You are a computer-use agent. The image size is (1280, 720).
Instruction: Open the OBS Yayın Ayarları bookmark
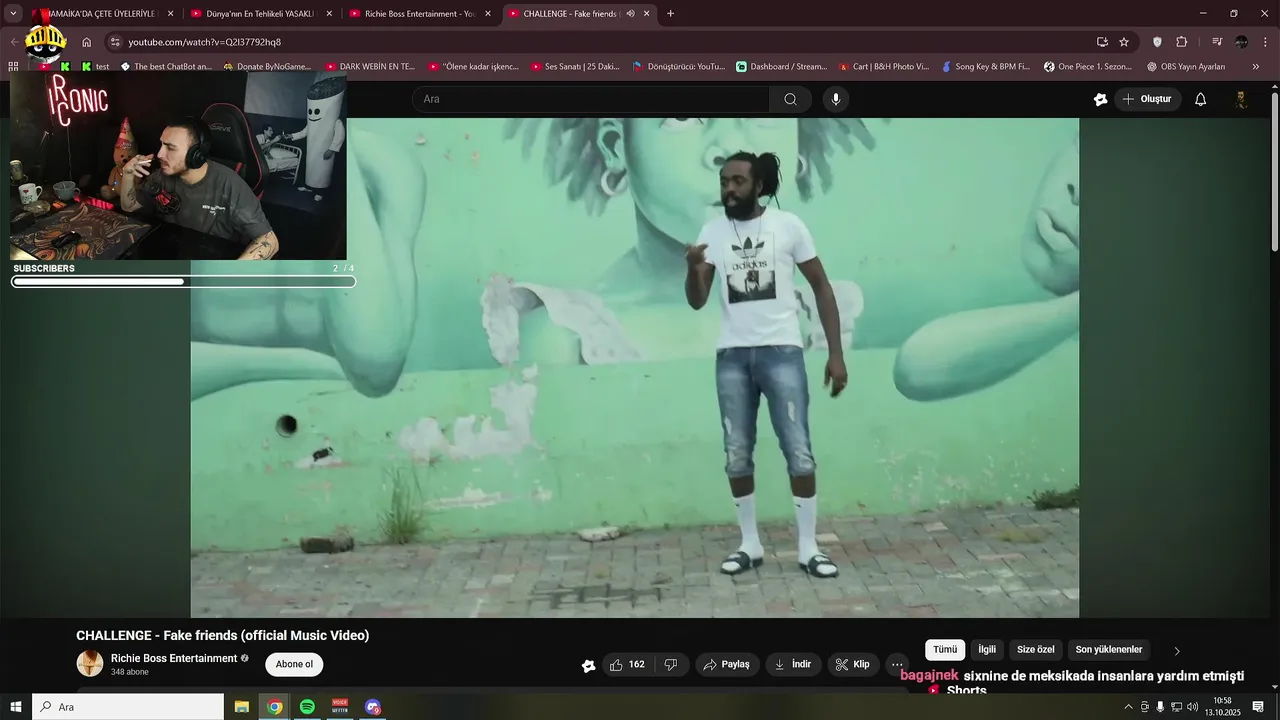pos(1186,67)
